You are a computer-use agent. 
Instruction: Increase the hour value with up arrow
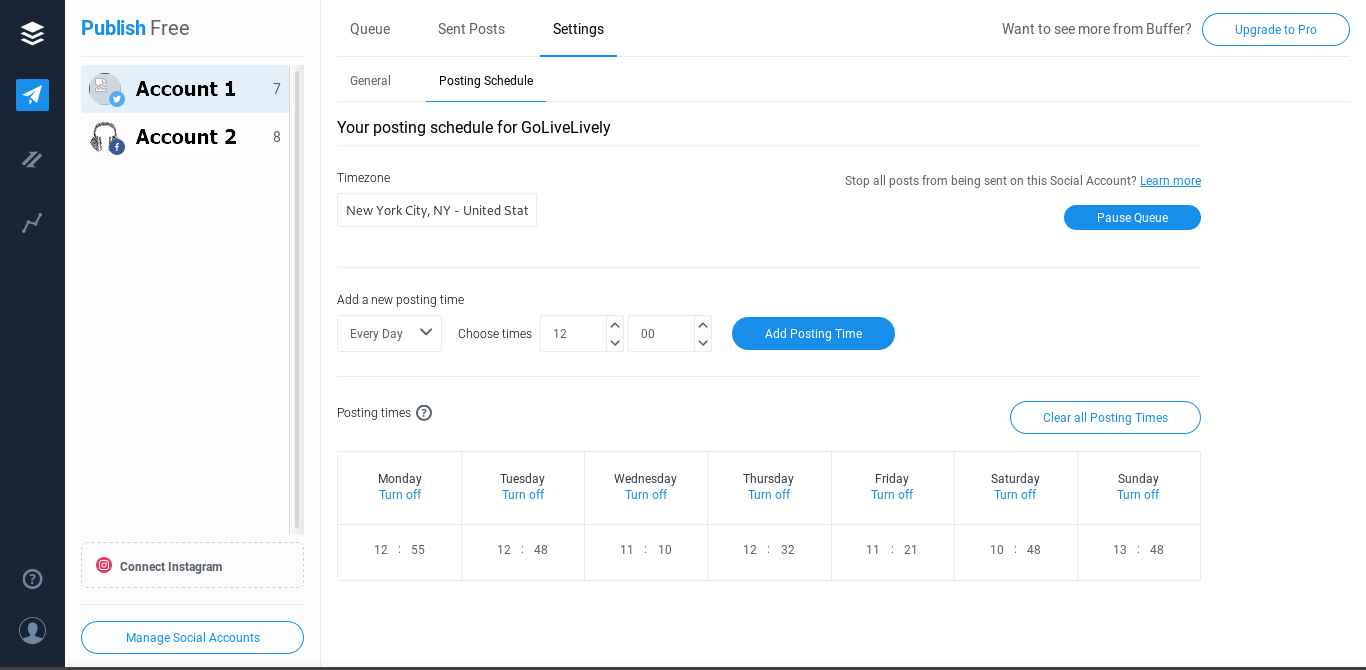pyautogui.click(x=615, y=325)
